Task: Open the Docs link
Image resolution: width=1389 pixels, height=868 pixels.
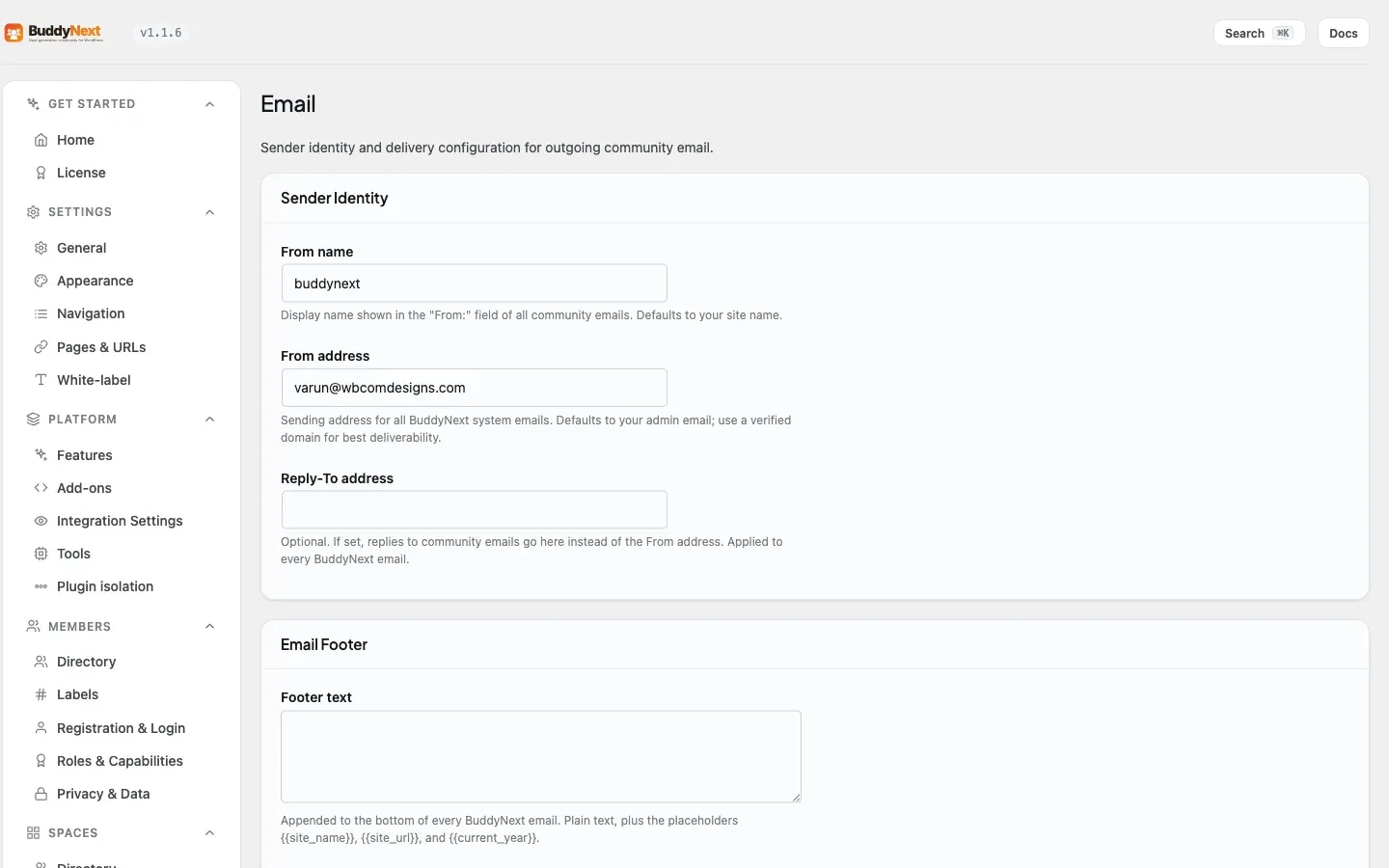Action: [1343, 33]
